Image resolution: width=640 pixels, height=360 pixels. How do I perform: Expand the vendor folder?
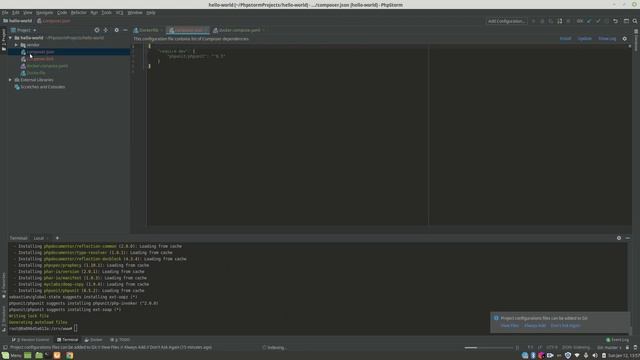pos(16,45)
